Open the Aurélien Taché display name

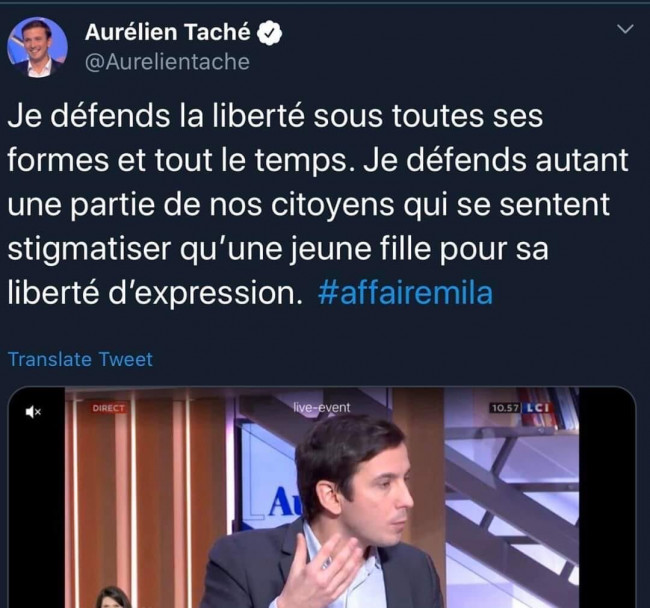pyautogui.click(x=167, y=32)
